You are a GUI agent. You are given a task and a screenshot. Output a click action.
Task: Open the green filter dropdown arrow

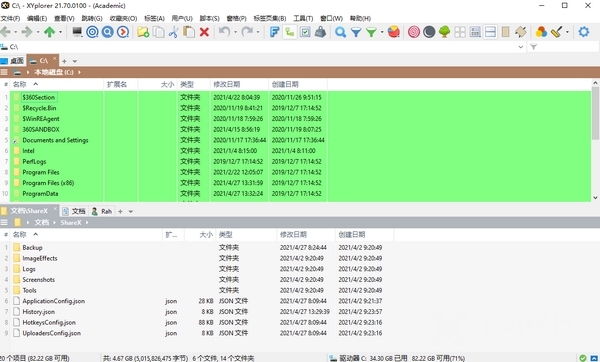[382, 32]
